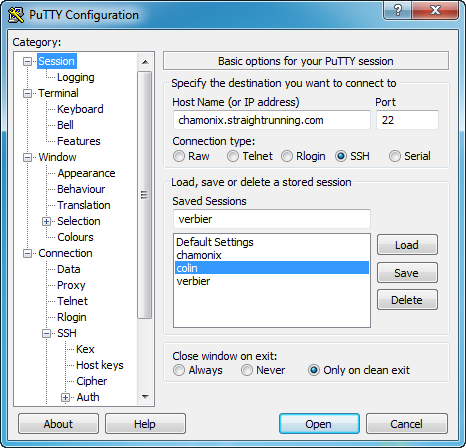
Task: Click the category tree scroll down arrow
Action: 145,397
